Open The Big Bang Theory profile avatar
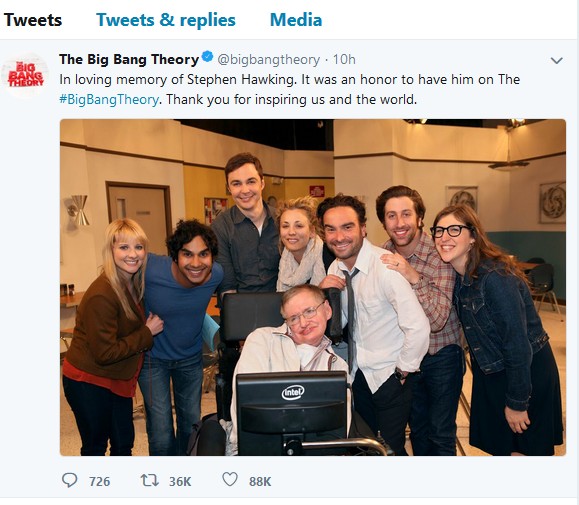Viewport: 579px width, 505px height. click(x=25, y=75)
